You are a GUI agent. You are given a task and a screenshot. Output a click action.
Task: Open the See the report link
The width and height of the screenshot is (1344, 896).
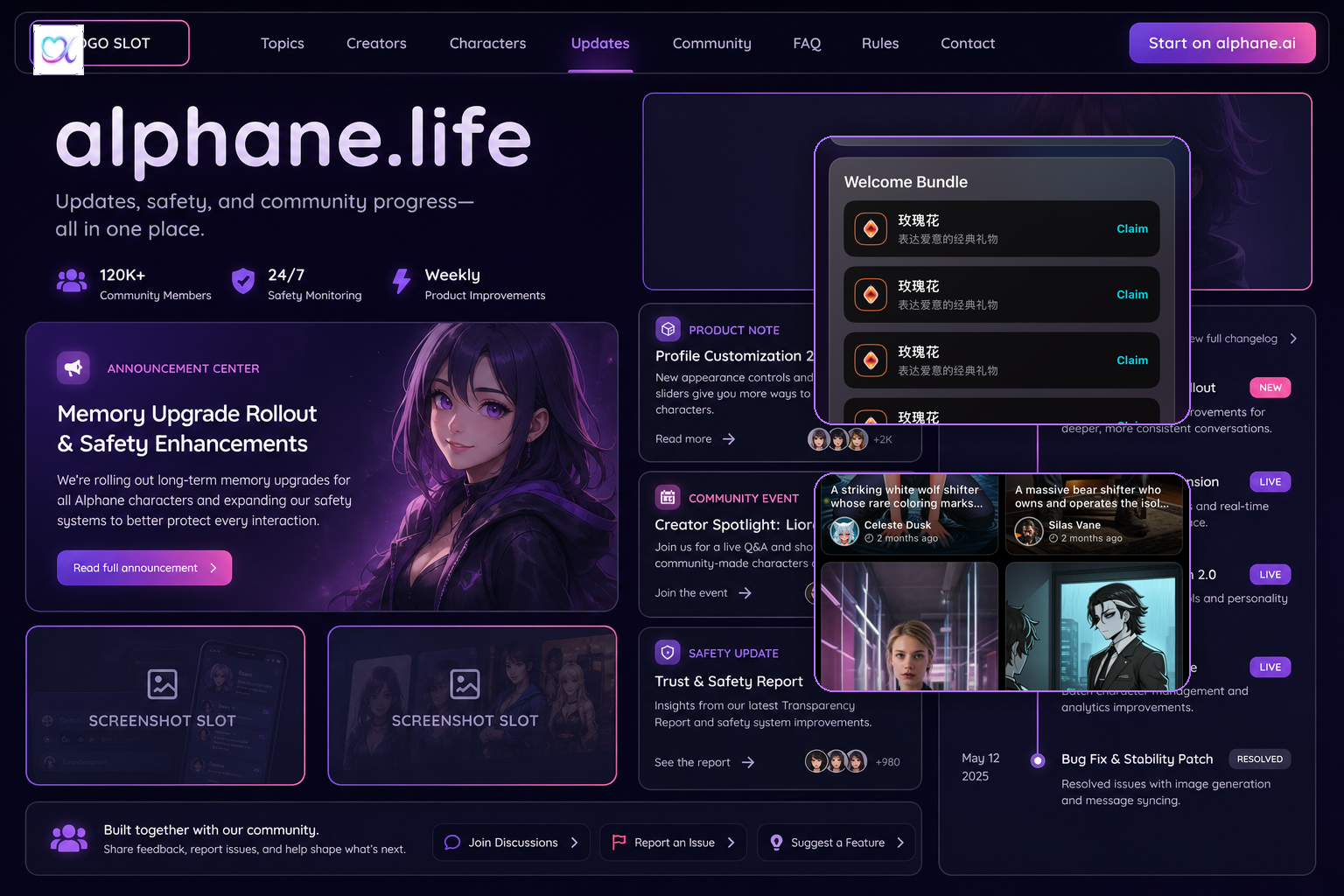(692, 763)
